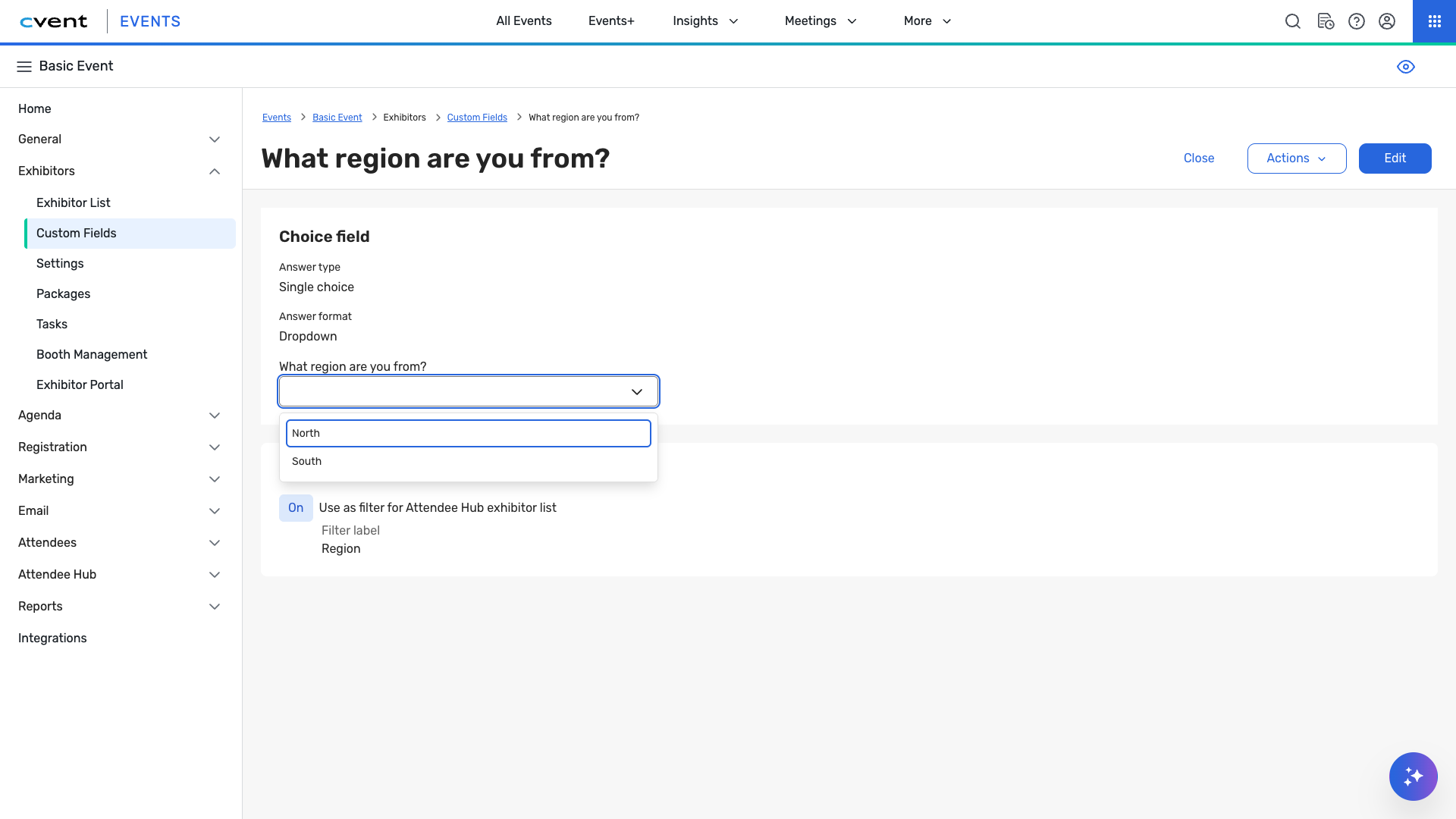Expand the Registration sidebar section
This screenshot has width=1456, height=819.
coord(215,447)
